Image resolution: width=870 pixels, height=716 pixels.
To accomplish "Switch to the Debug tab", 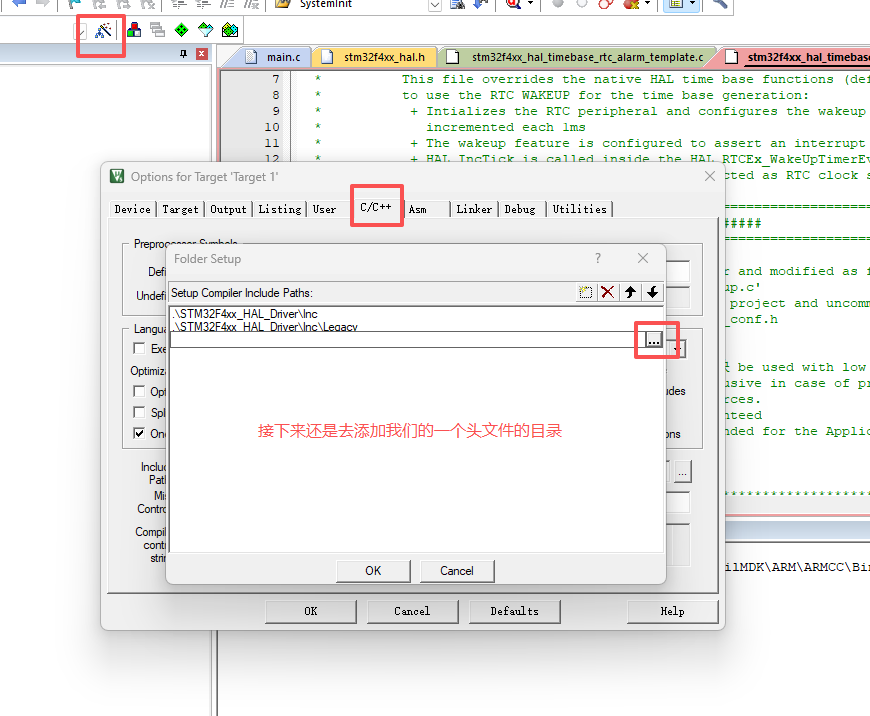I will (x=519, y=209).
